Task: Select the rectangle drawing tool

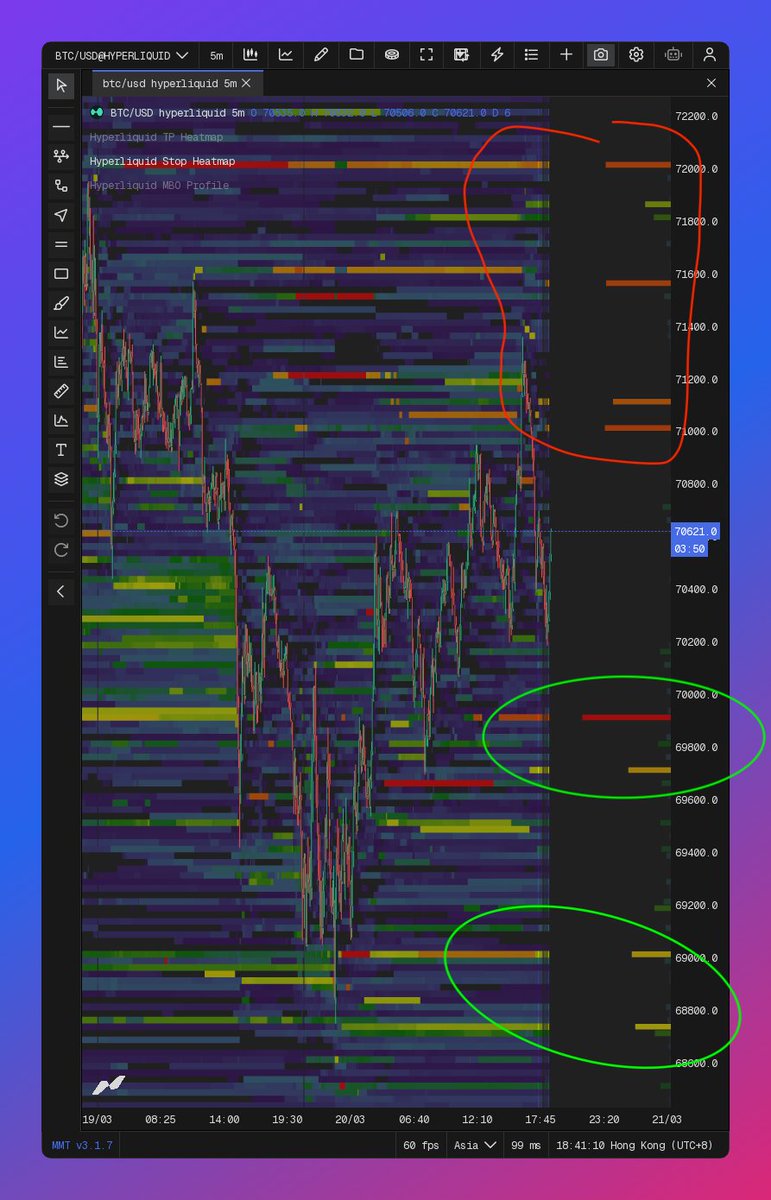Action: (61, 274)
